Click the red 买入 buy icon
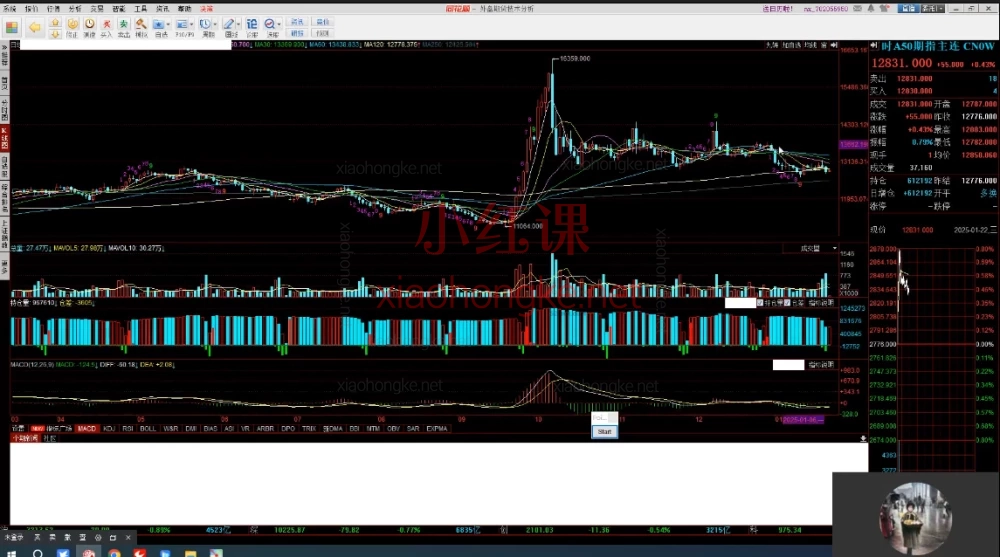Viewport: 1000px width, 557px height. (107, 27)
